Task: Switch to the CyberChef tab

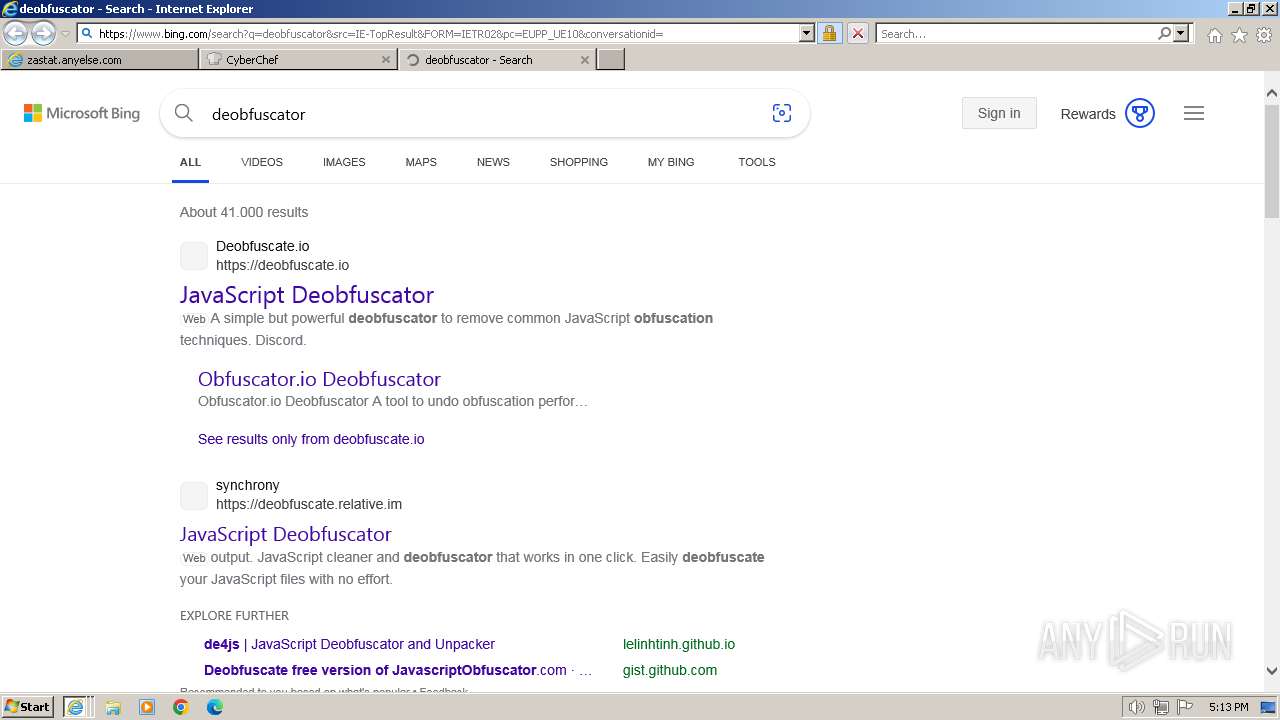Action: pyautogui.click(x=298, y=60)
